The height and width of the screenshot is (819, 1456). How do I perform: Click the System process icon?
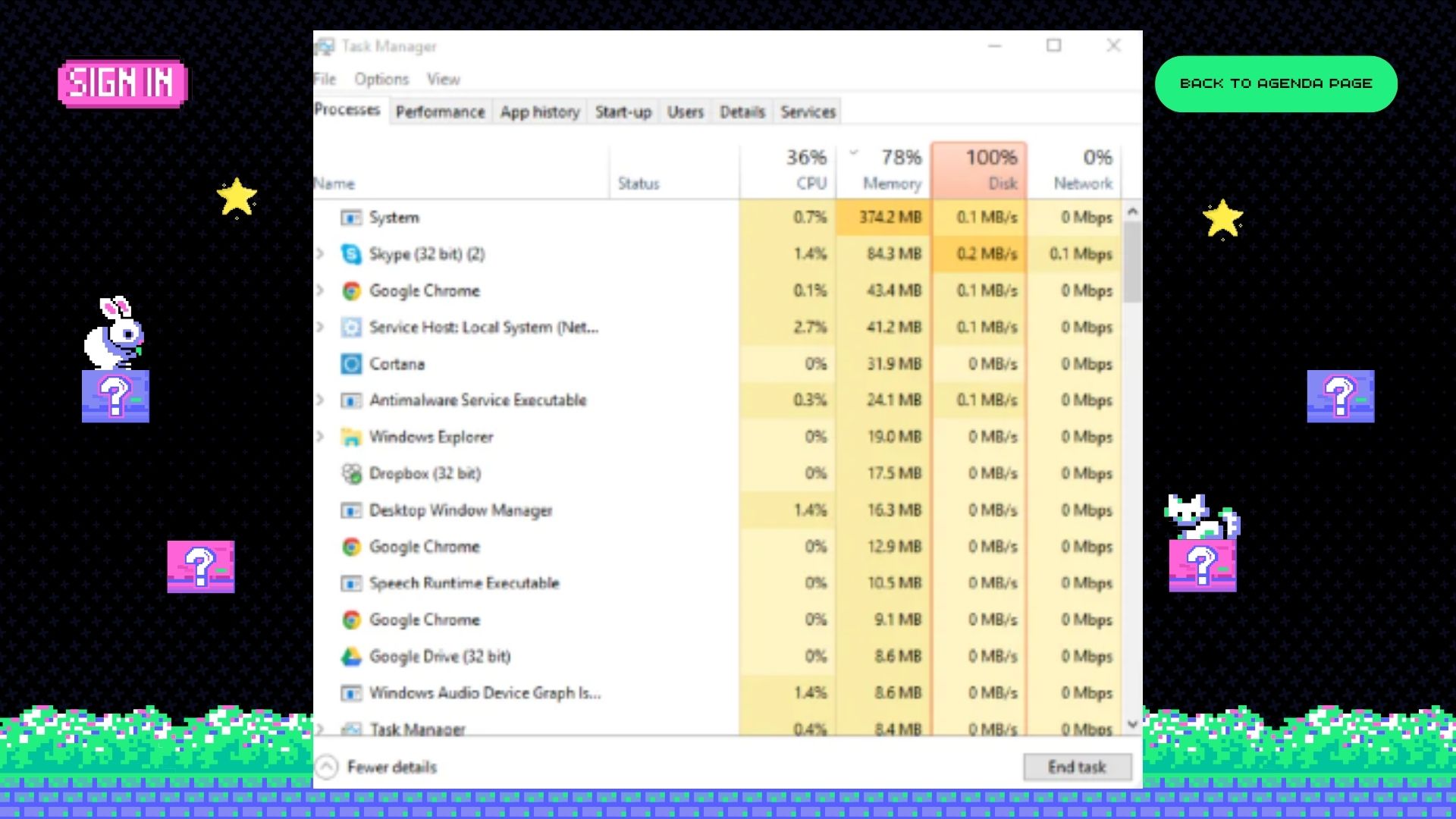[x=350, y=218]
